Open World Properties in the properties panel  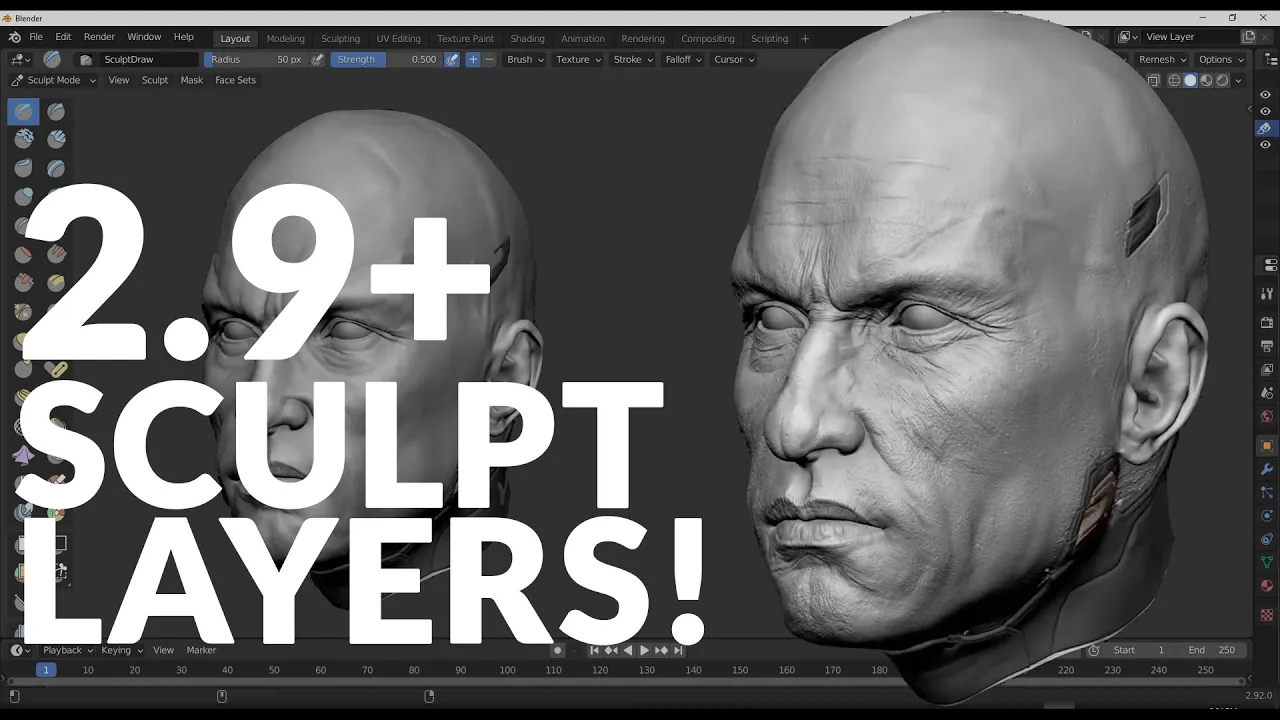(x=1266, y=412)
